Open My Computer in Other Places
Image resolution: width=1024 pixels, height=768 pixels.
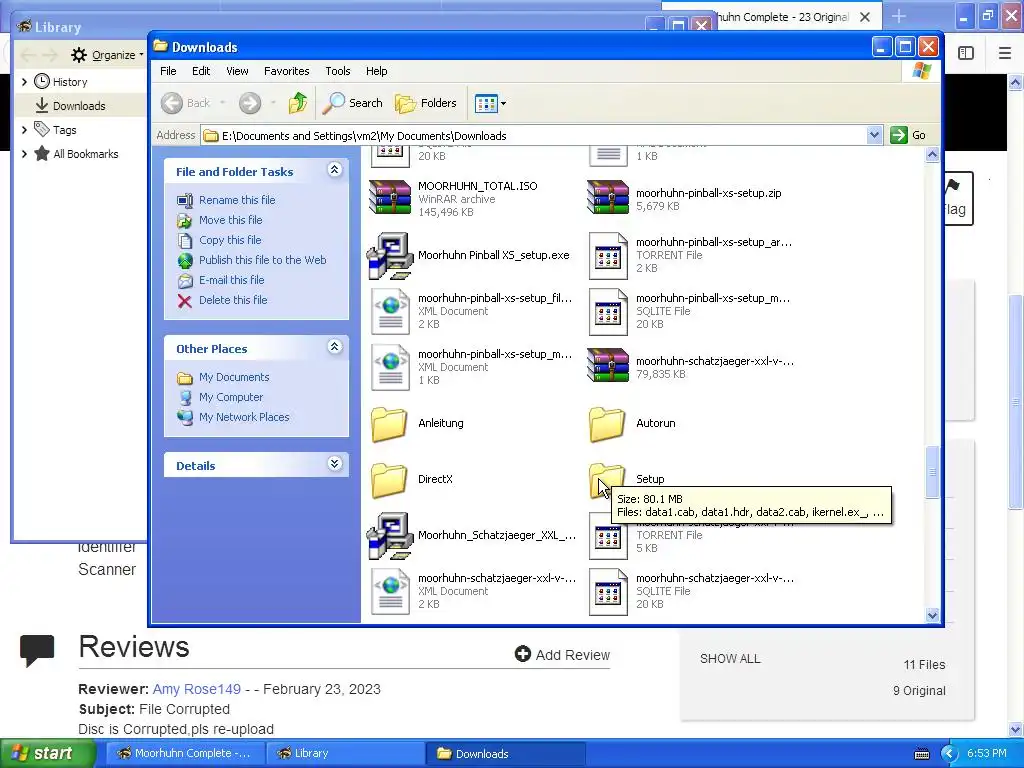(231, 397)
